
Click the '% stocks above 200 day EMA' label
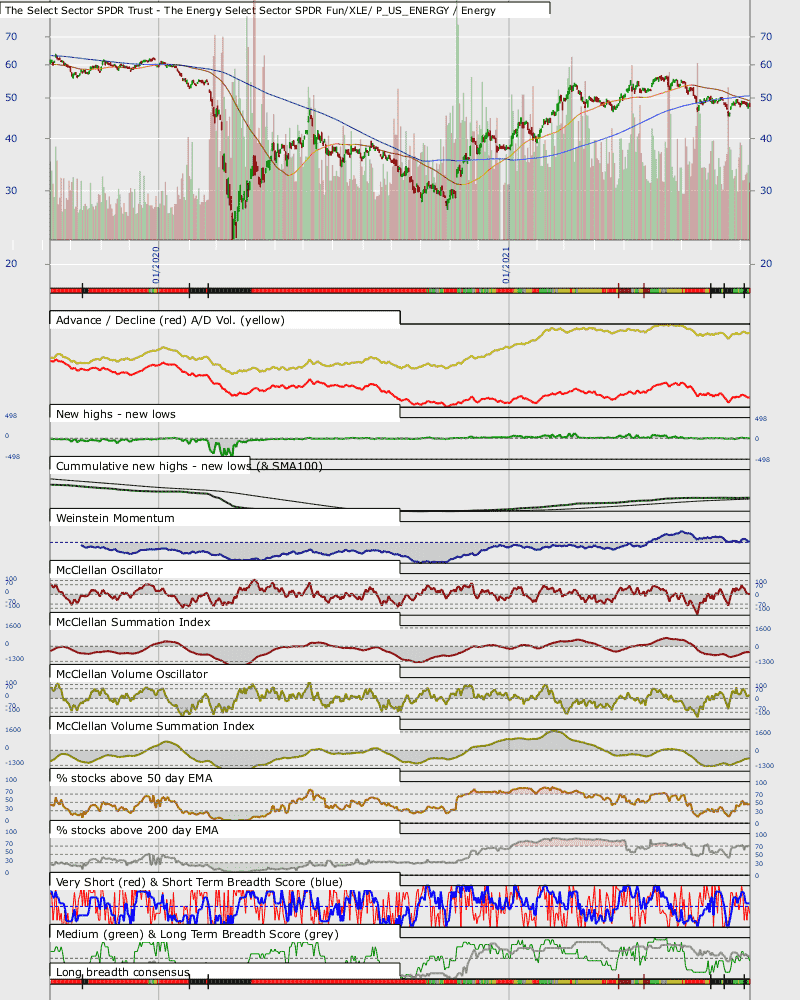click(137, 830)
